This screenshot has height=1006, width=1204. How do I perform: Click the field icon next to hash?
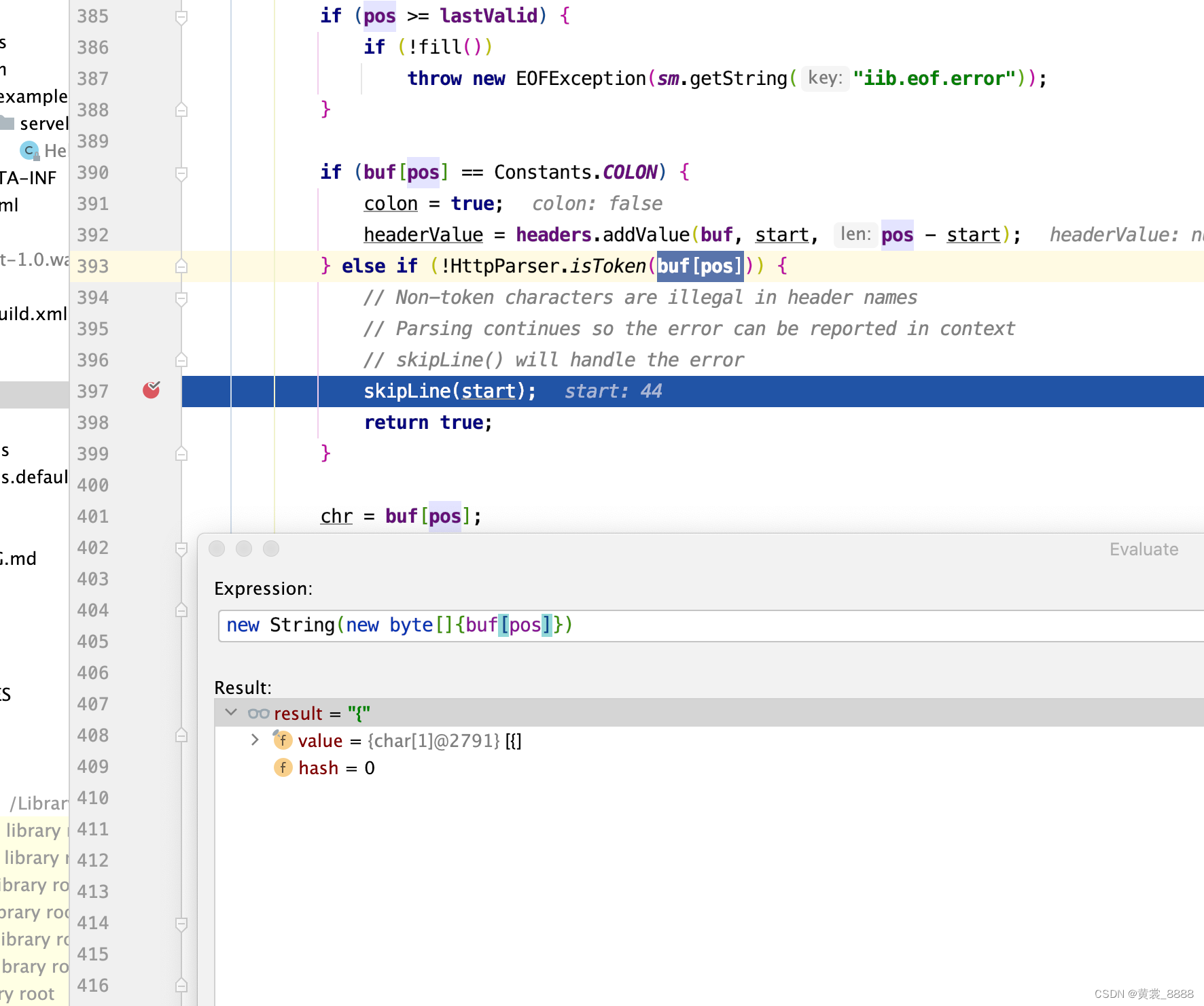pyautogui.click(x=283, y=768)
